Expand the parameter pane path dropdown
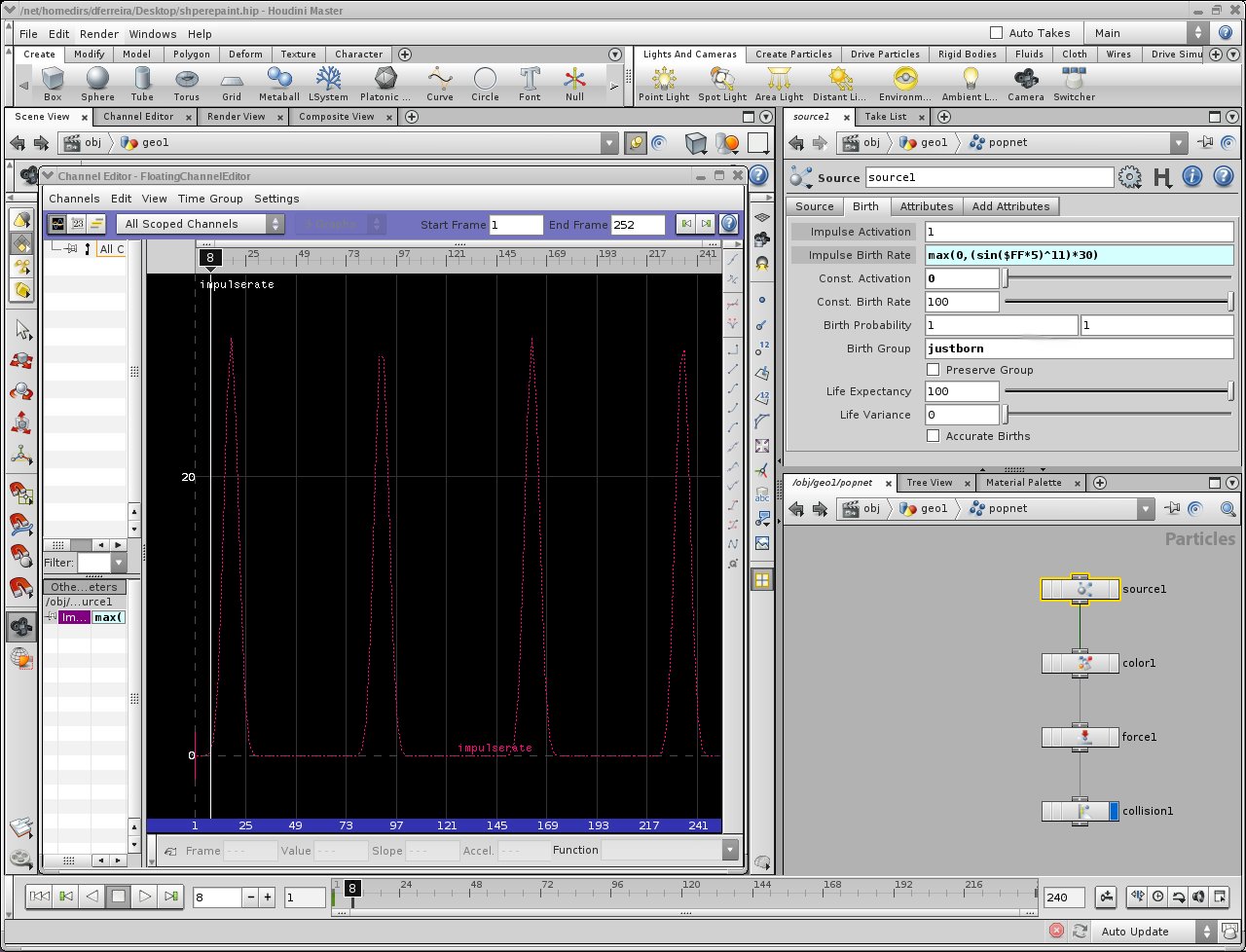The height and width of the screenshot is (952, 1246). tap(1180, 143)
